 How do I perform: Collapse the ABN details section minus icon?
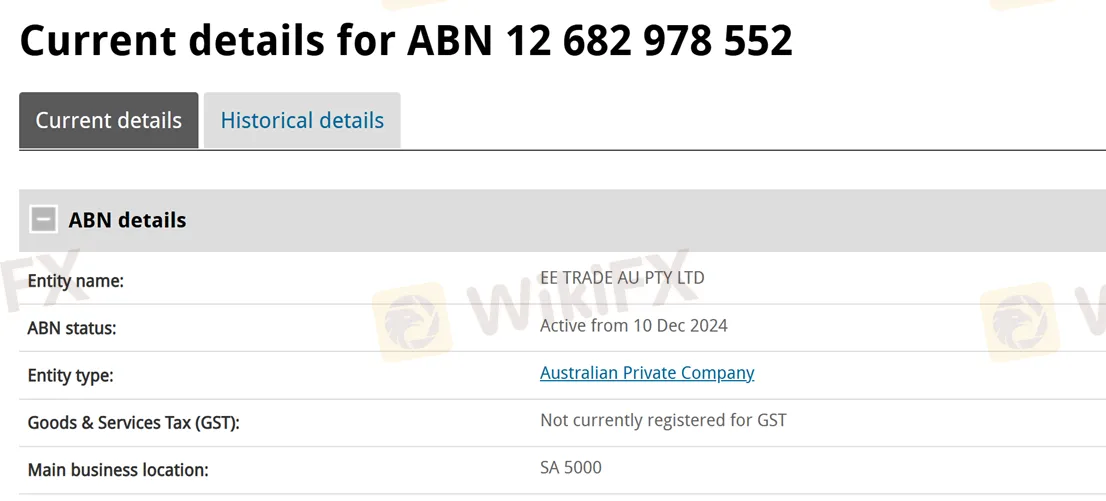43,219
